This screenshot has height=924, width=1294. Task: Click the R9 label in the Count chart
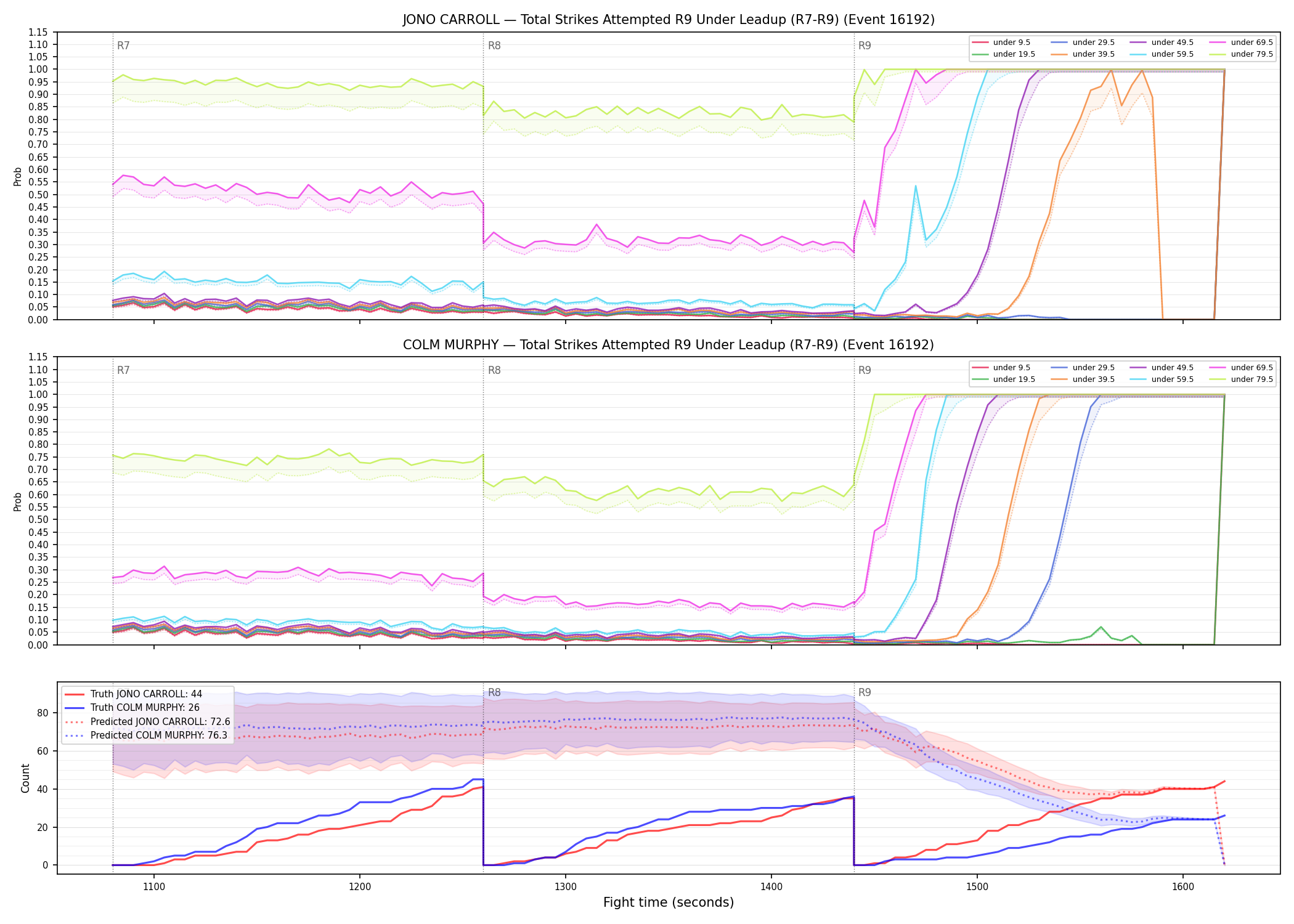click(x=865, y=692)
